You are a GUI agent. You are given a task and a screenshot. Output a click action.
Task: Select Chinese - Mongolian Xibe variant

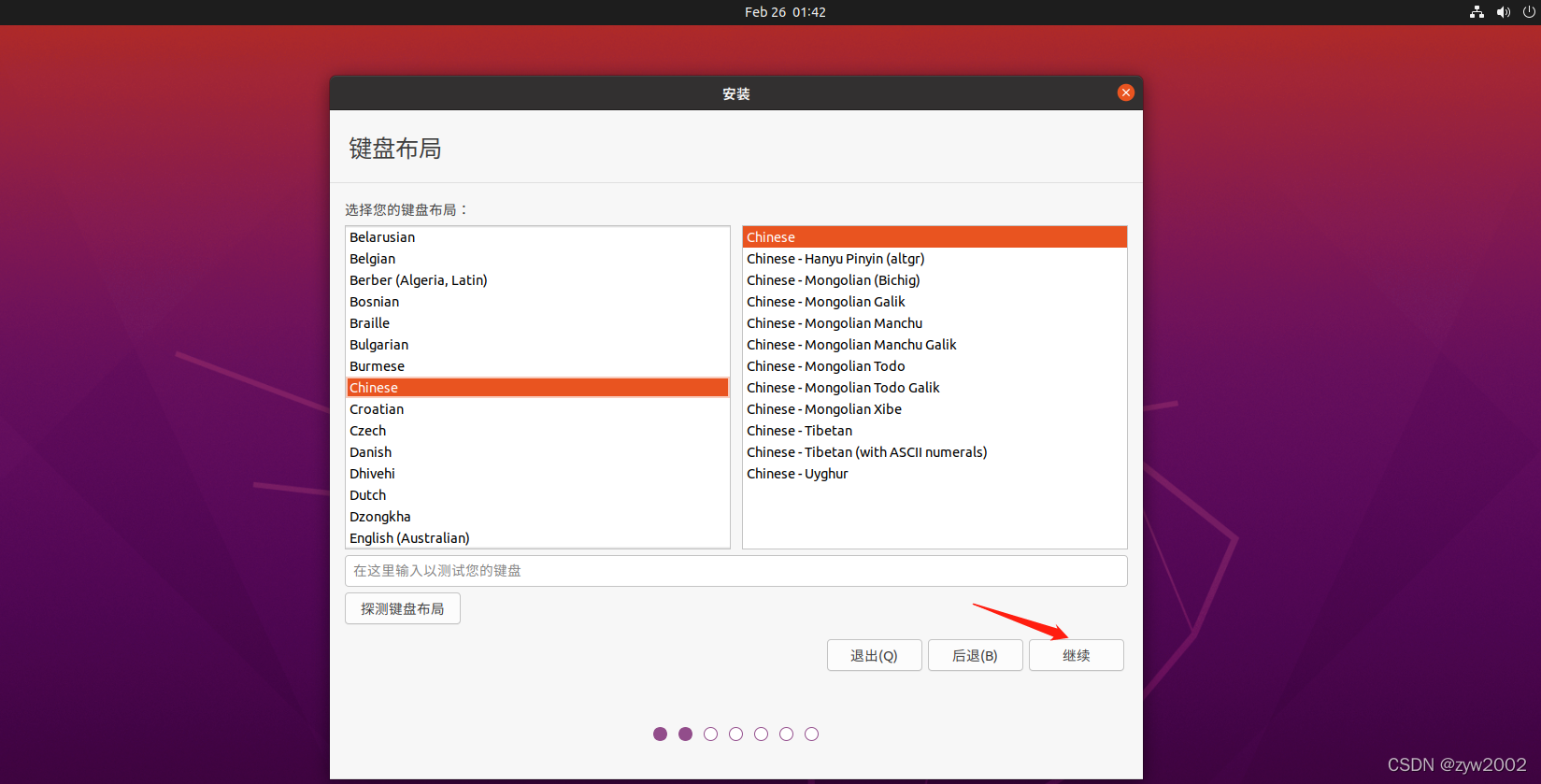tap(935, 409)
